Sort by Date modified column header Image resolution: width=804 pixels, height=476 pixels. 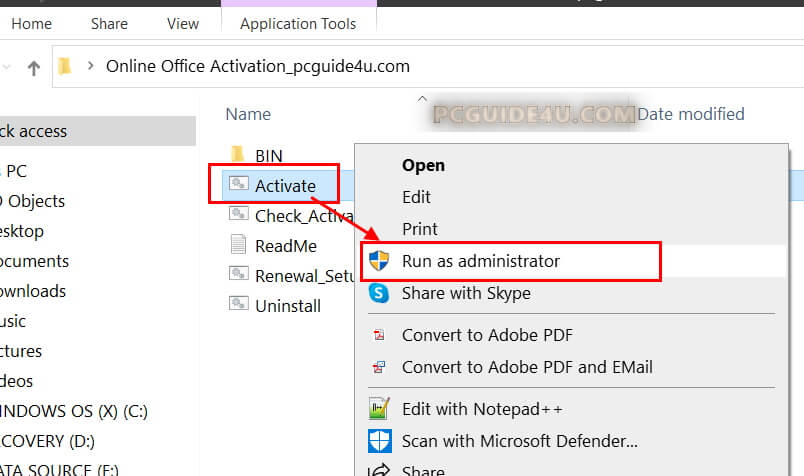click(690, 114)
